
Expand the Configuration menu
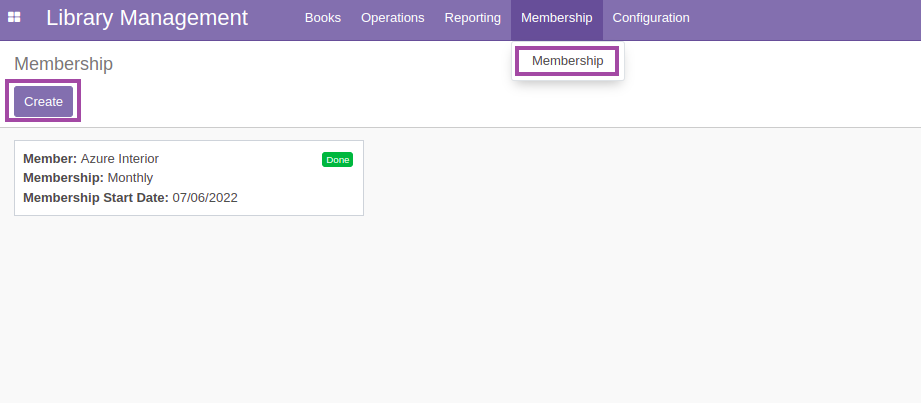pyautogui.click(x=651, y=18)
